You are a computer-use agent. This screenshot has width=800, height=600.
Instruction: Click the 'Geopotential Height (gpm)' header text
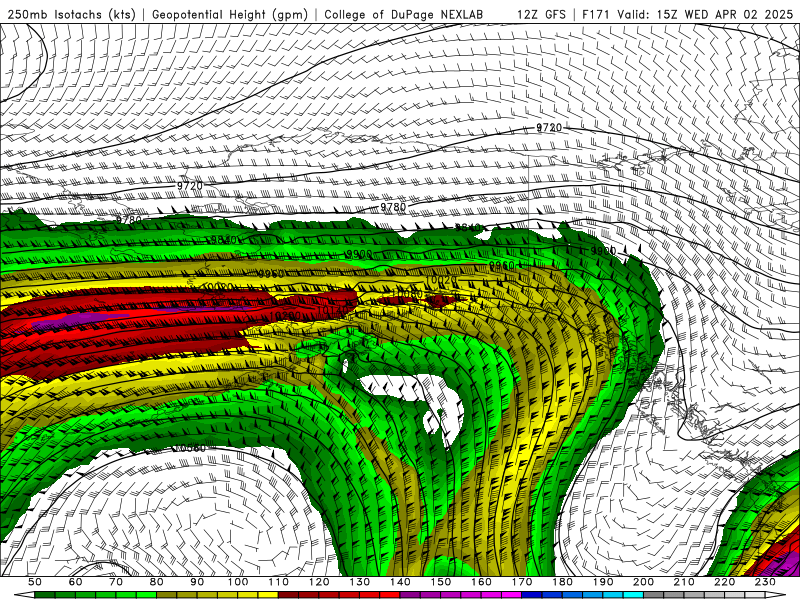[230, 14]
